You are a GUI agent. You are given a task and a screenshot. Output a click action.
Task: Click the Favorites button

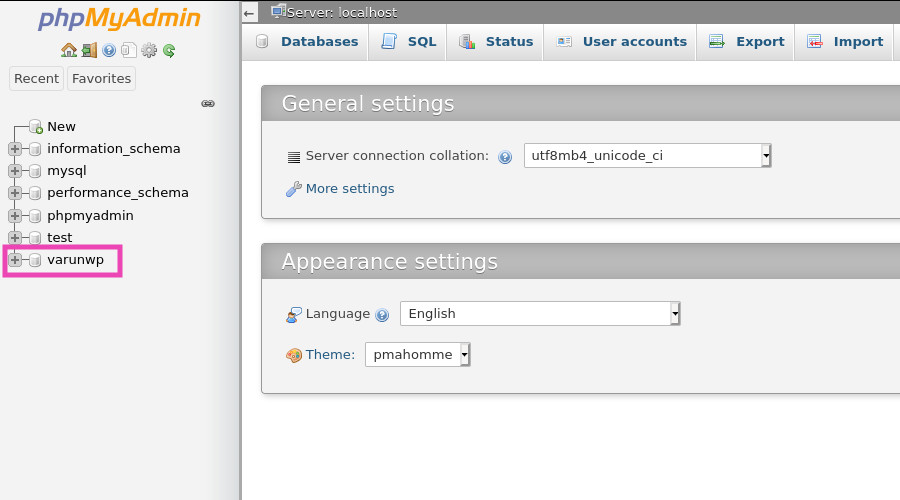click(x=101, y=78)
